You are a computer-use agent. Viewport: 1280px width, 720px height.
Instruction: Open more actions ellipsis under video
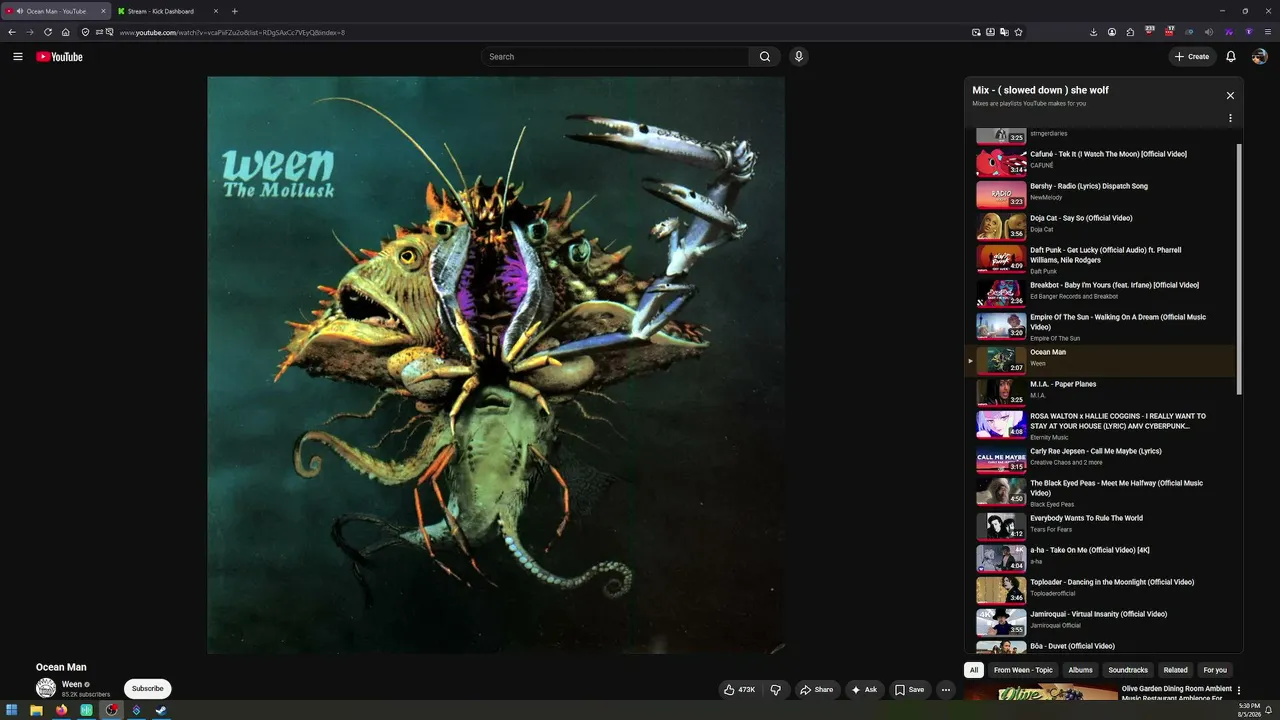pos(945,689)
